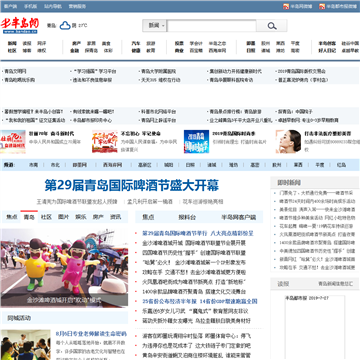Switch to the 青岛 tab above the photo
The image size is (360, 360).
coord(29,217)
